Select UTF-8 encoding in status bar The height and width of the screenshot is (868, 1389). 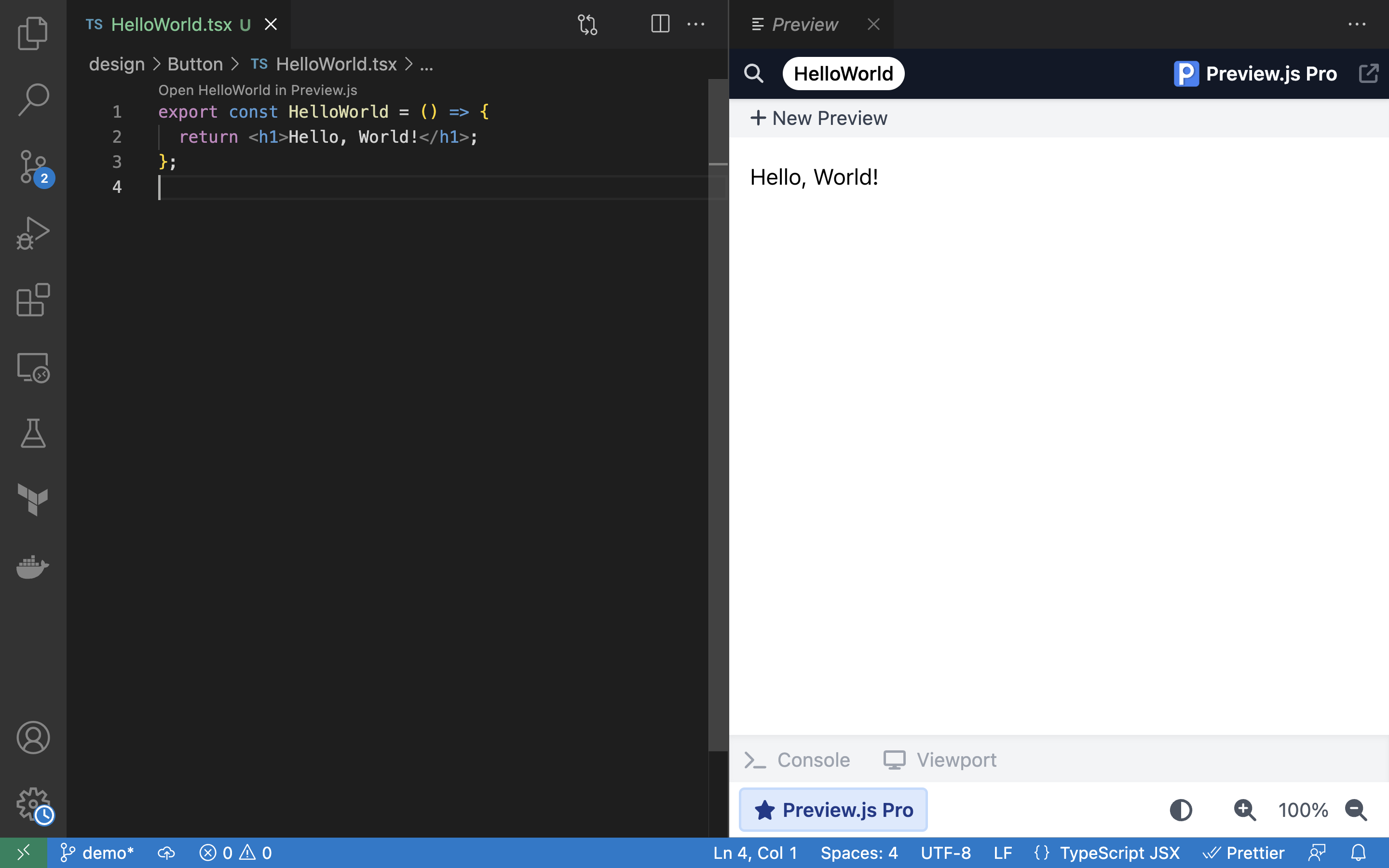click(945, 853)
